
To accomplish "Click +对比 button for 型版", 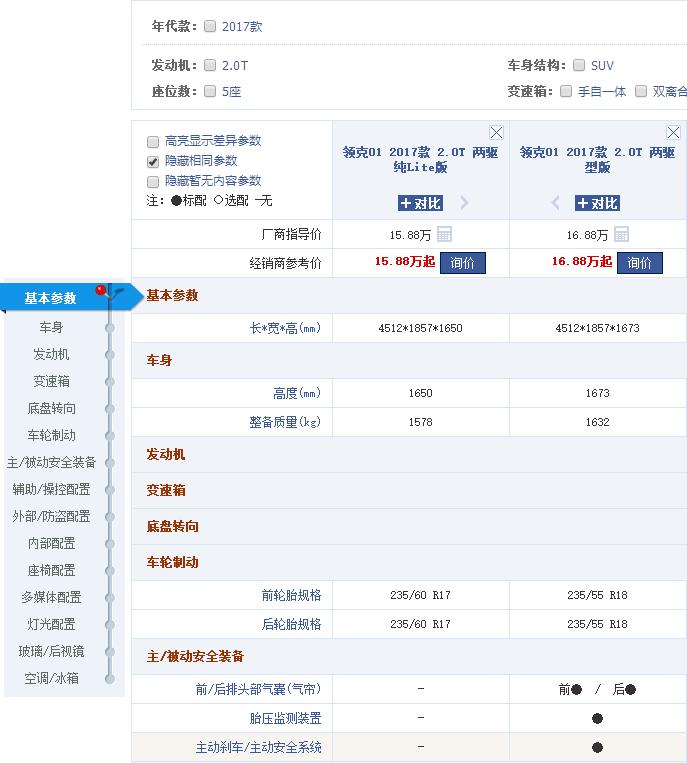I will tap(597, 203).
